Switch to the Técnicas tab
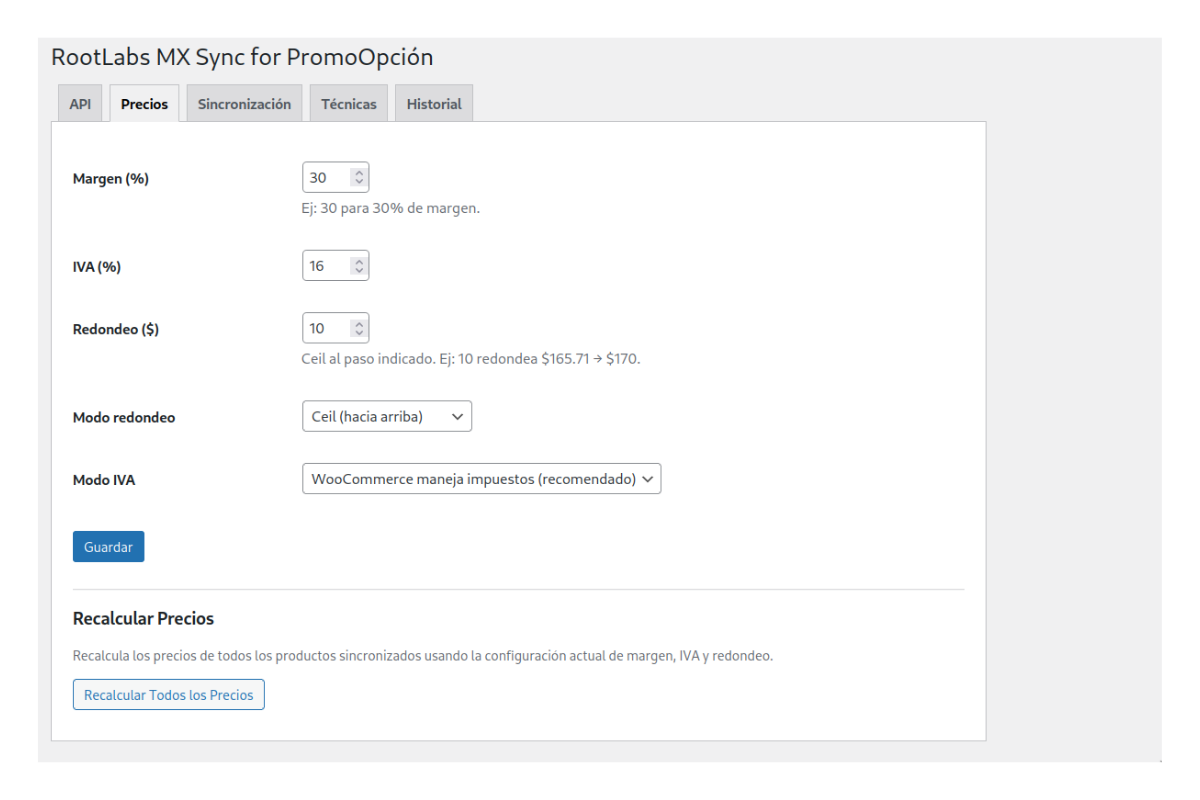 coord(348,102)
